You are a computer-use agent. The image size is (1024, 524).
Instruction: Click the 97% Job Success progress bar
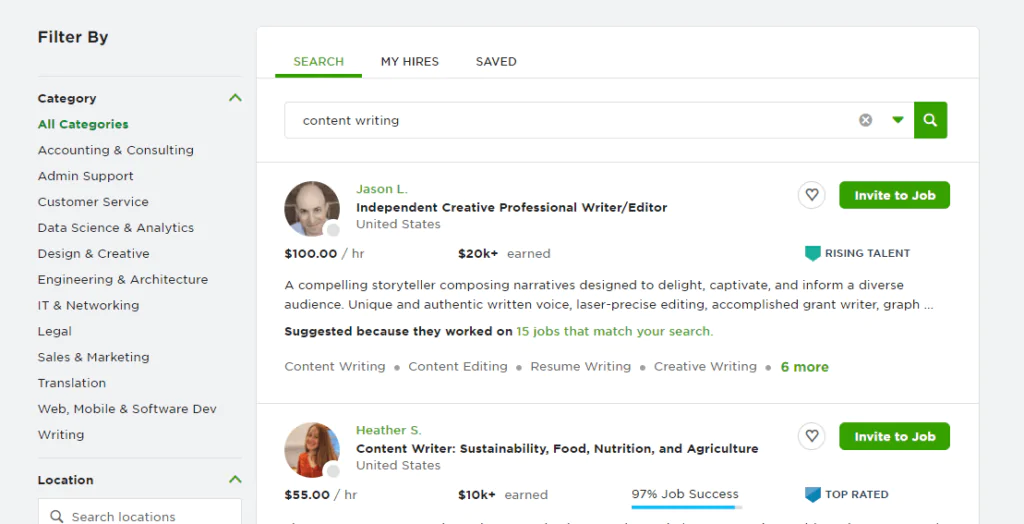pyautogui.click(x=685, y=507)
